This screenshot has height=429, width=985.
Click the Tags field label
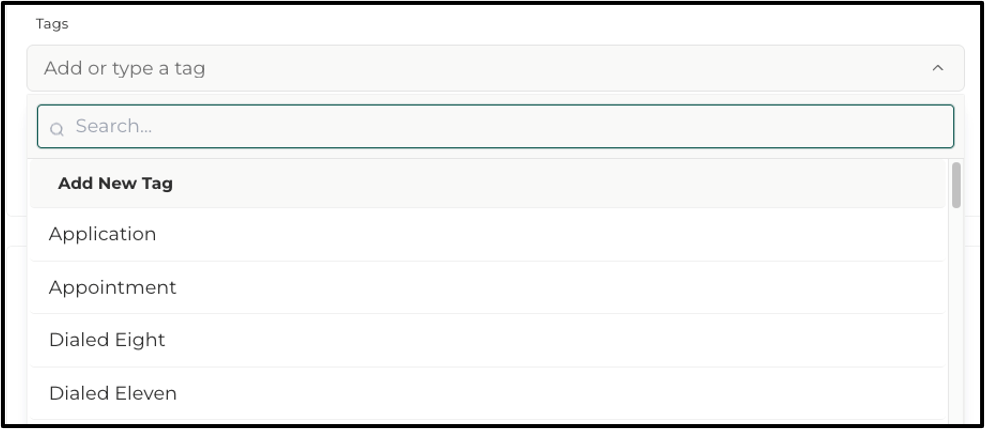52,24
